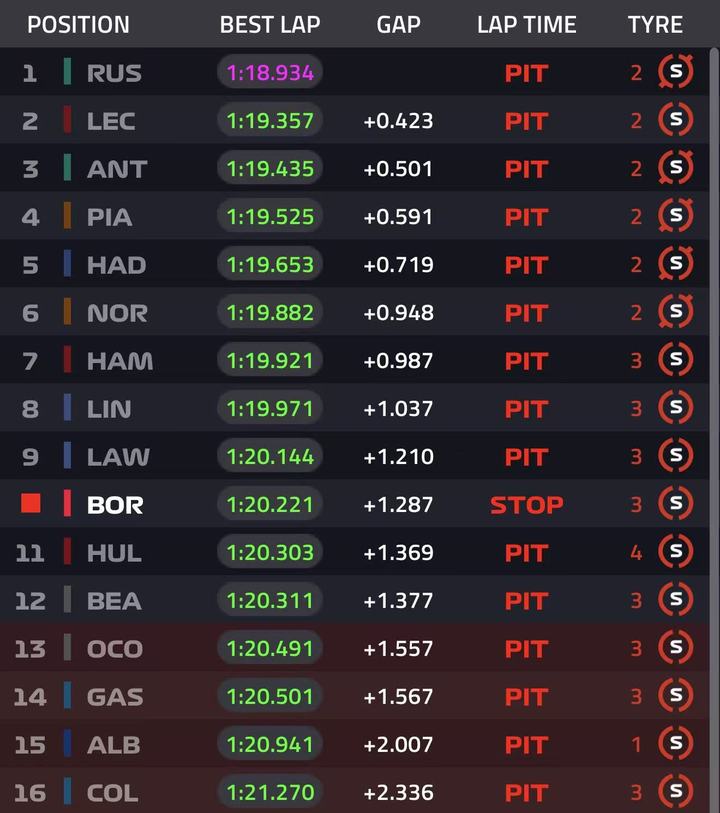
Task: Open driver RUS in first position
Action: coord(114,73)
